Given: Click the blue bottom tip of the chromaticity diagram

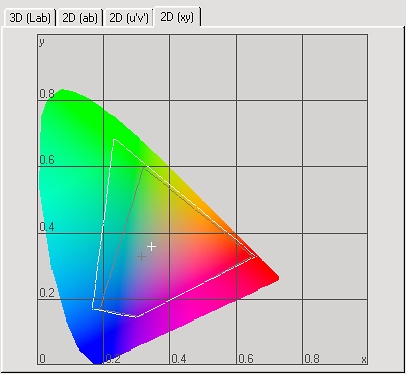Looking at the screenshot, I should [97, 361].
